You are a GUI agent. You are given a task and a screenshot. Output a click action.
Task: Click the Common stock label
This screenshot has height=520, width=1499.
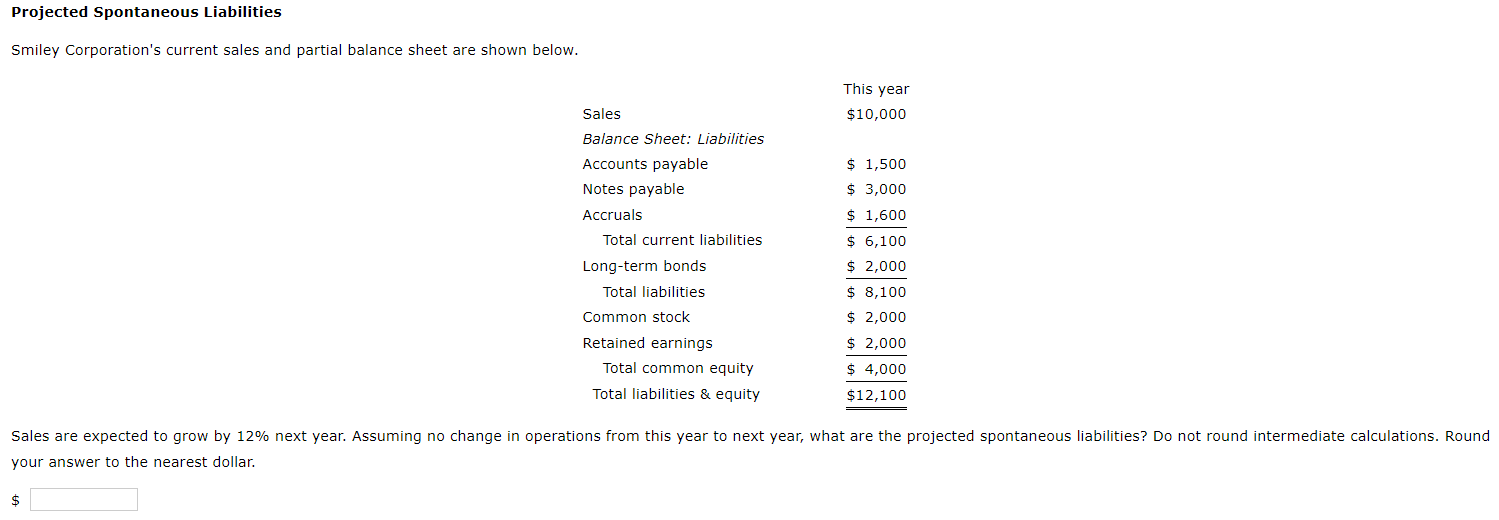(636, 317)
